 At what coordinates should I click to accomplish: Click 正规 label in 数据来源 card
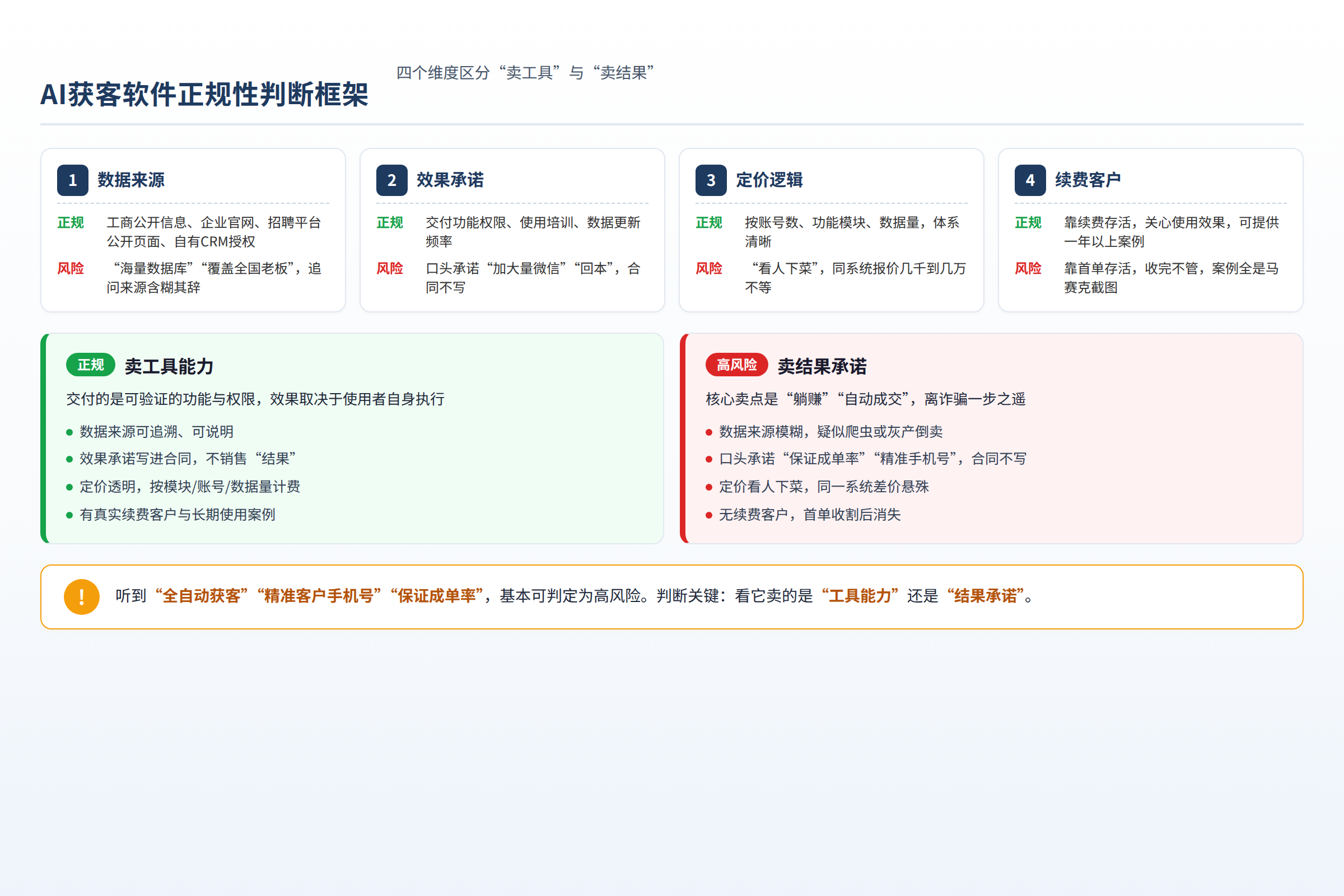71,222
